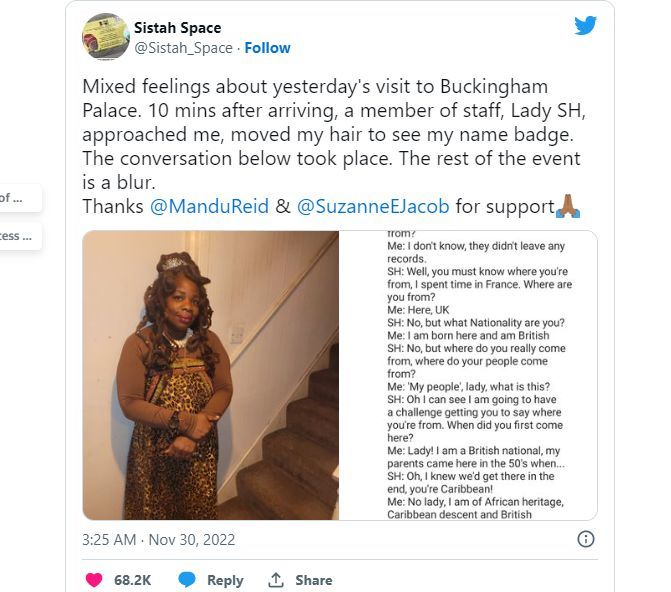Open the conversation transcript image
Image resolution: width=671 pixels, height=592 pixels.
(469, 375)
